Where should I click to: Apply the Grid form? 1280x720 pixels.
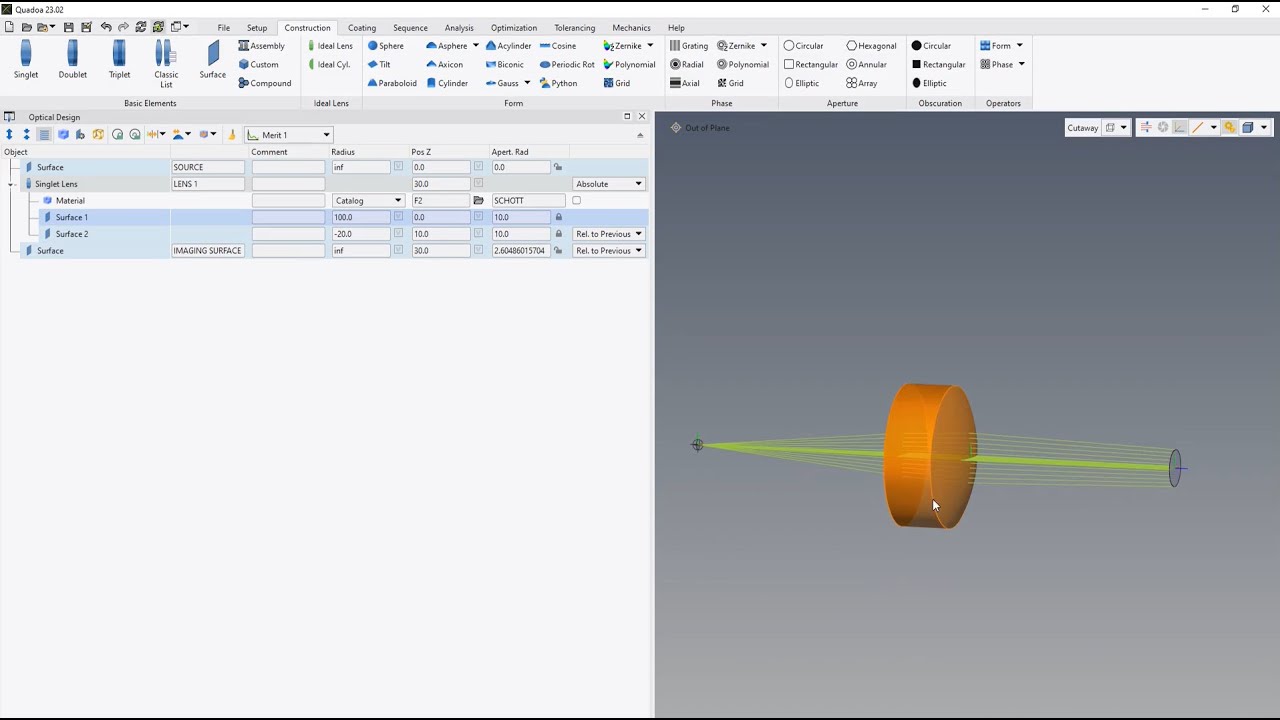click(616, 83)
